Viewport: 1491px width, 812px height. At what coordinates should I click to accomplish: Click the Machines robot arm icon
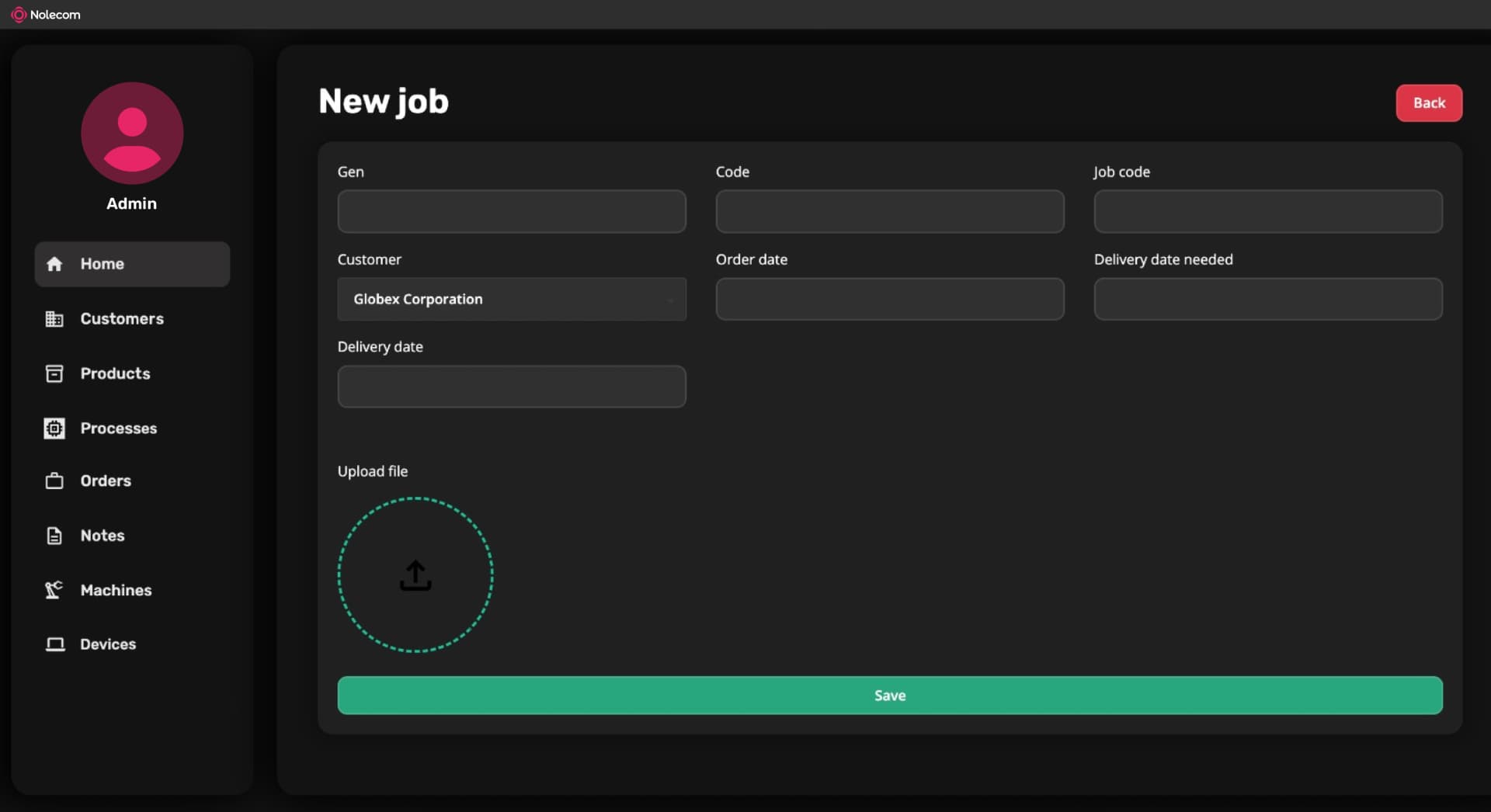point(54,590)
